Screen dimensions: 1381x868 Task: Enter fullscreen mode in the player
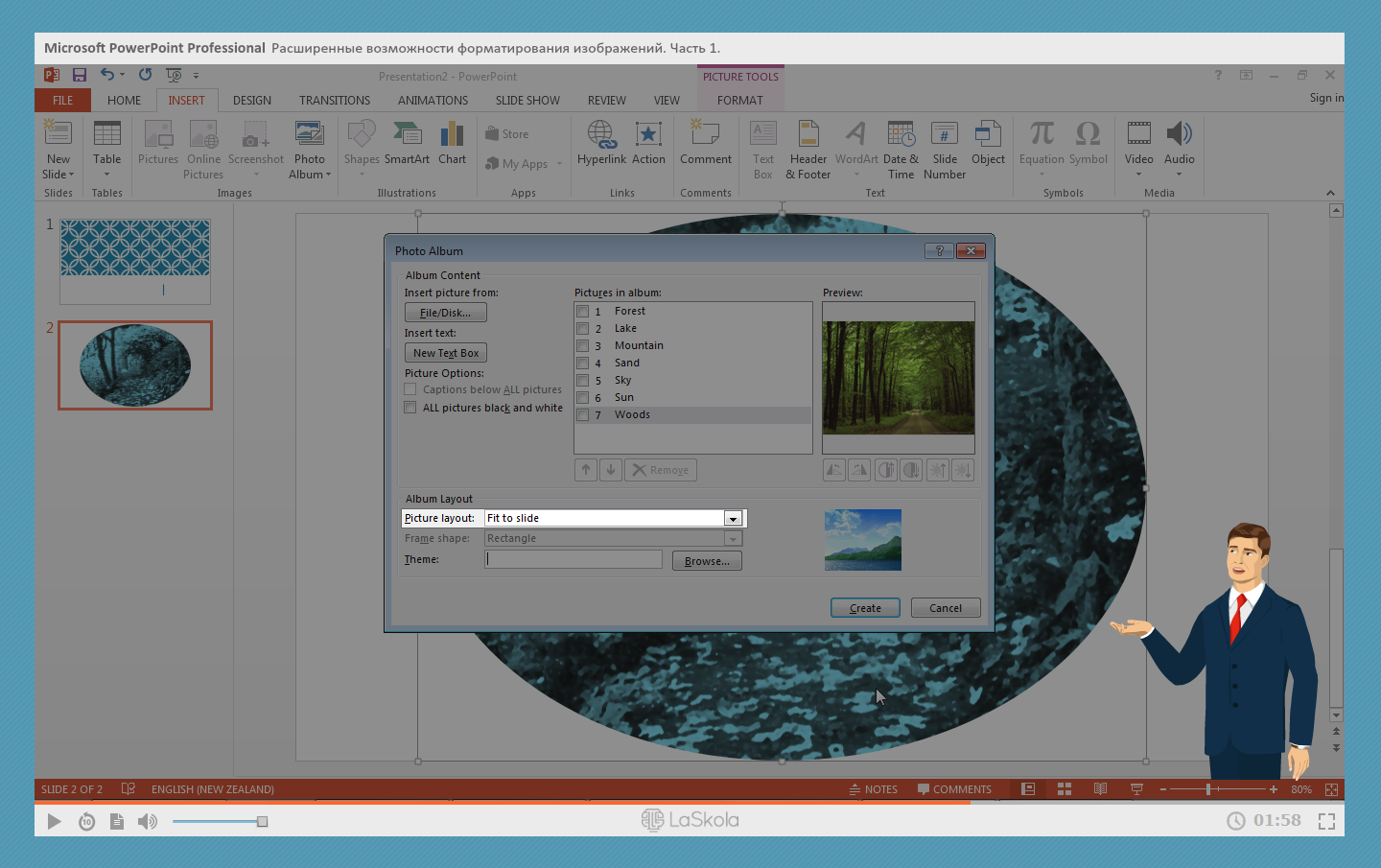[x=1326, y=821]
